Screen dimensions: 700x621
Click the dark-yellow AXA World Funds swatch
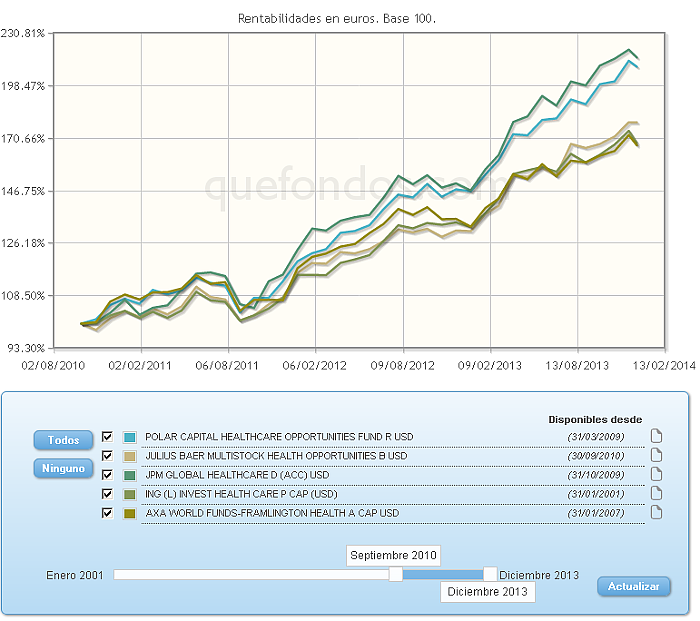coord(130,514)
